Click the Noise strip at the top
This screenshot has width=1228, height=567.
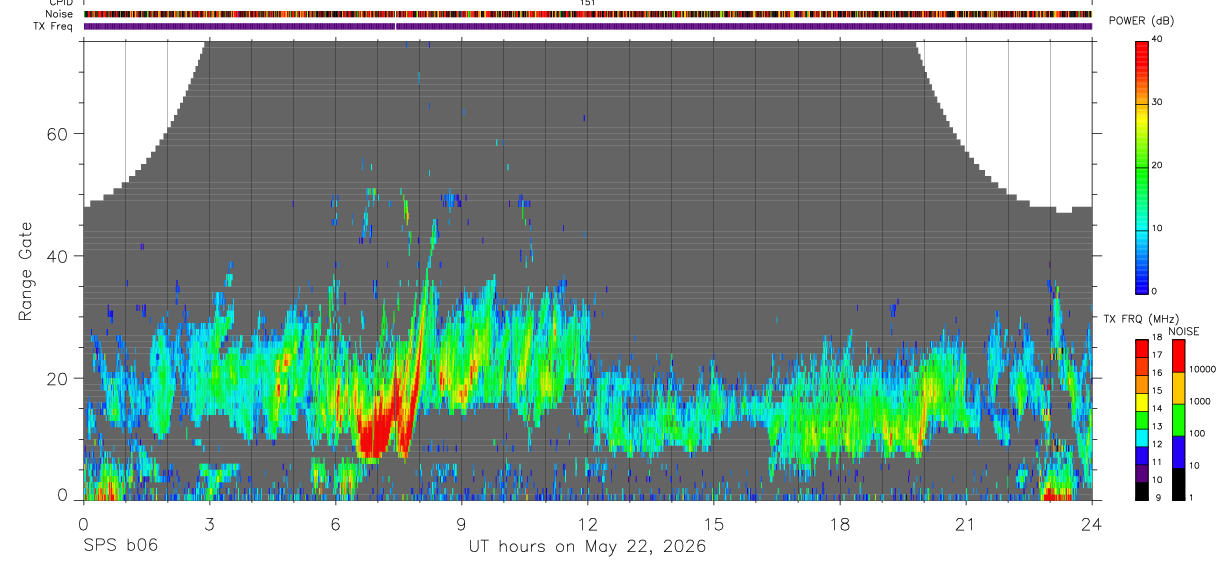tap(588, 14)
